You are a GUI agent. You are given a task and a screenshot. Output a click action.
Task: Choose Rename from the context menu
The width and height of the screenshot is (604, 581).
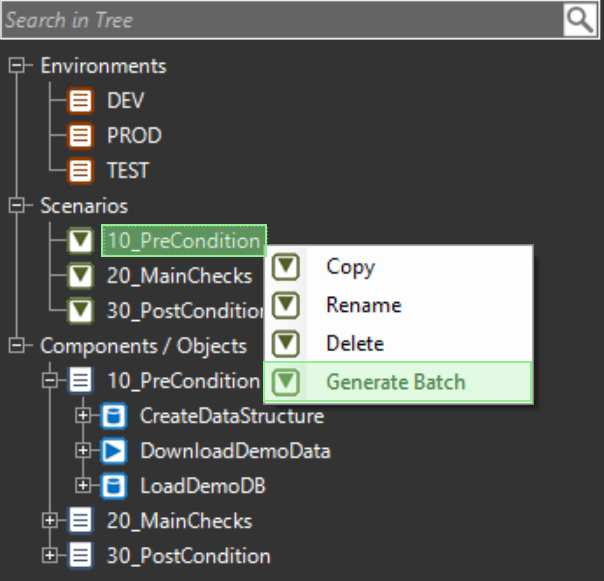[x=398, y=305]
